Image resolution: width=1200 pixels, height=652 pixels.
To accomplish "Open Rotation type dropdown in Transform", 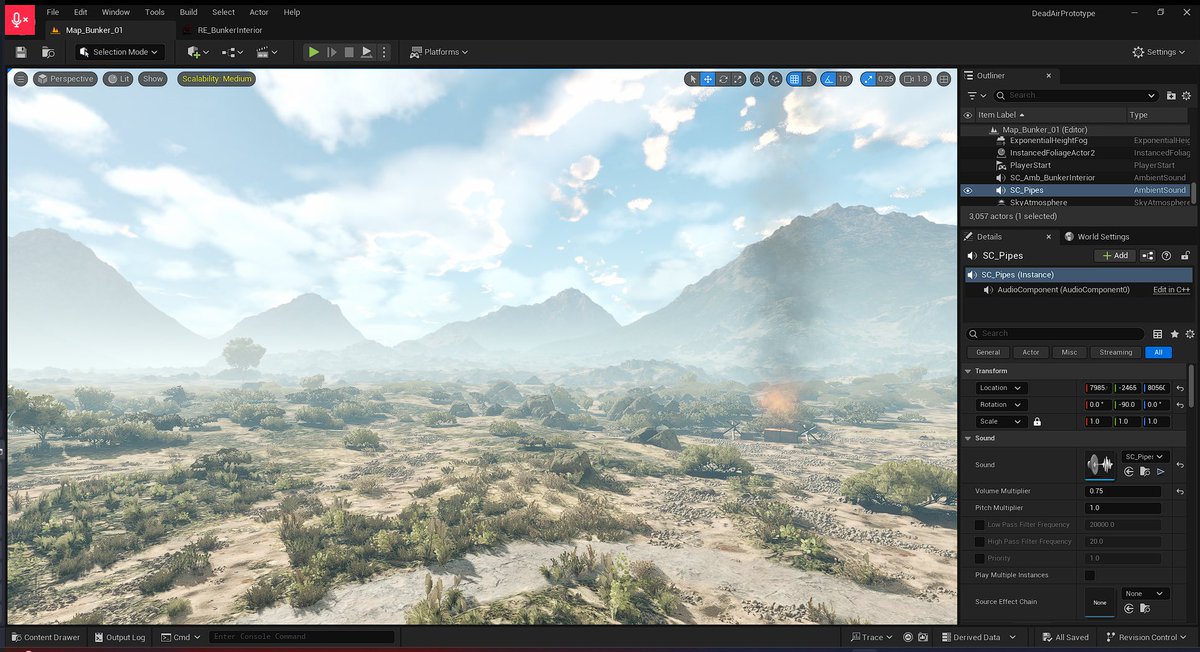I will pyautogui.click(x=1002, y=405).
